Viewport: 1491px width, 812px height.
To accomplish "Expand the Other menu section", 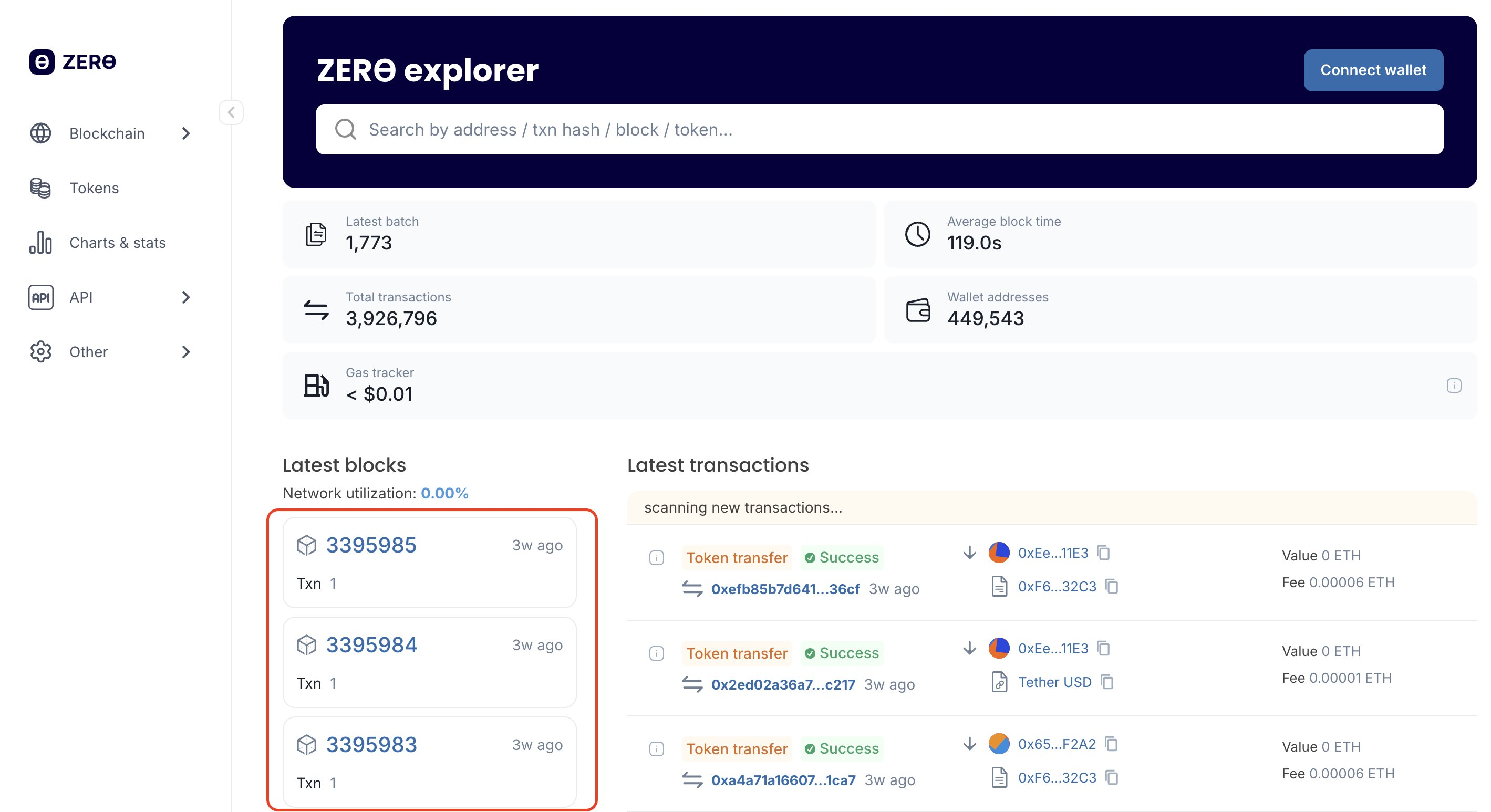I will click(x=186, y=352).
